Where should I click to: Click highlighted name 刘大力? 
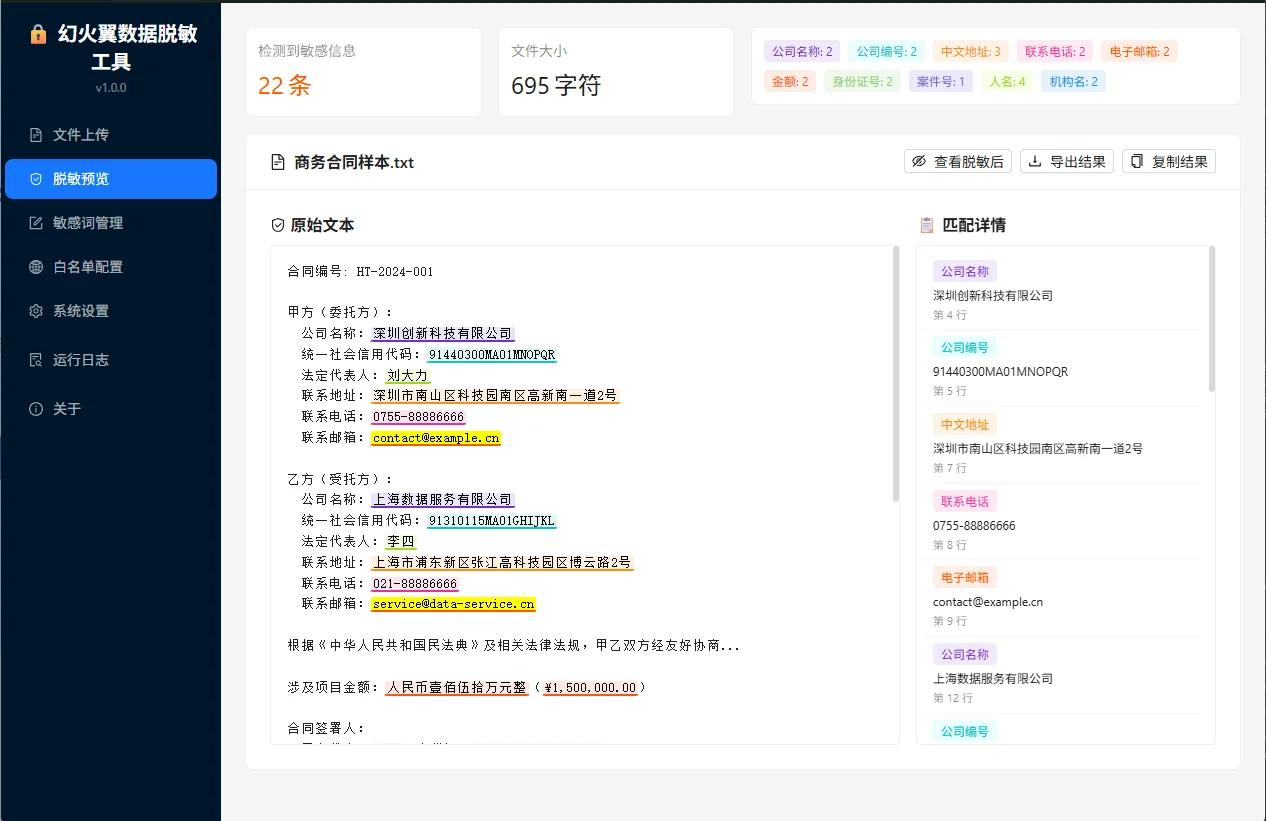[407, 375]
